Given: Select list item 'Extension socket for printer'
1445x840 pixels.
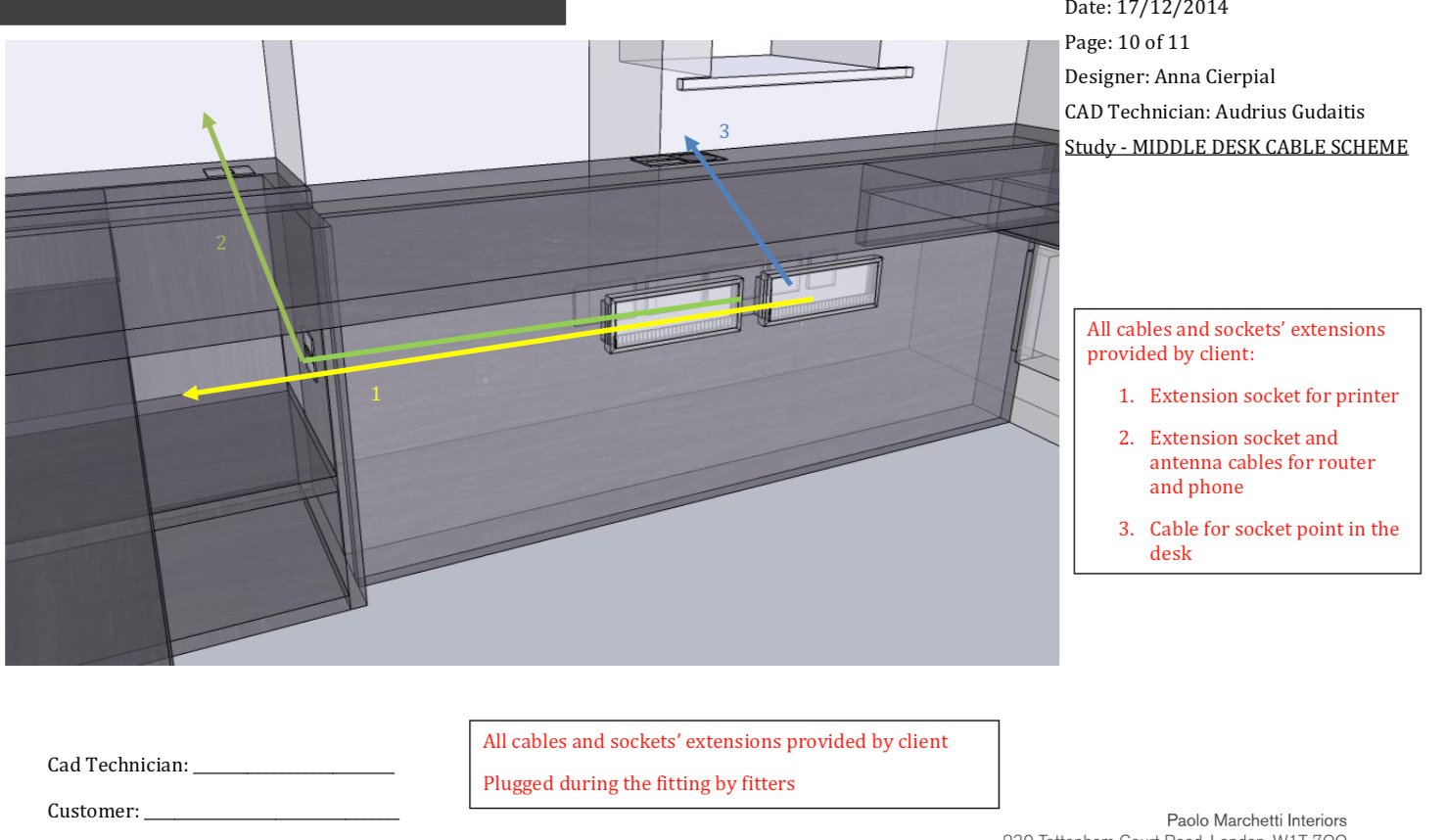Looking at the screenshot, I should [x=1274, y=396].
